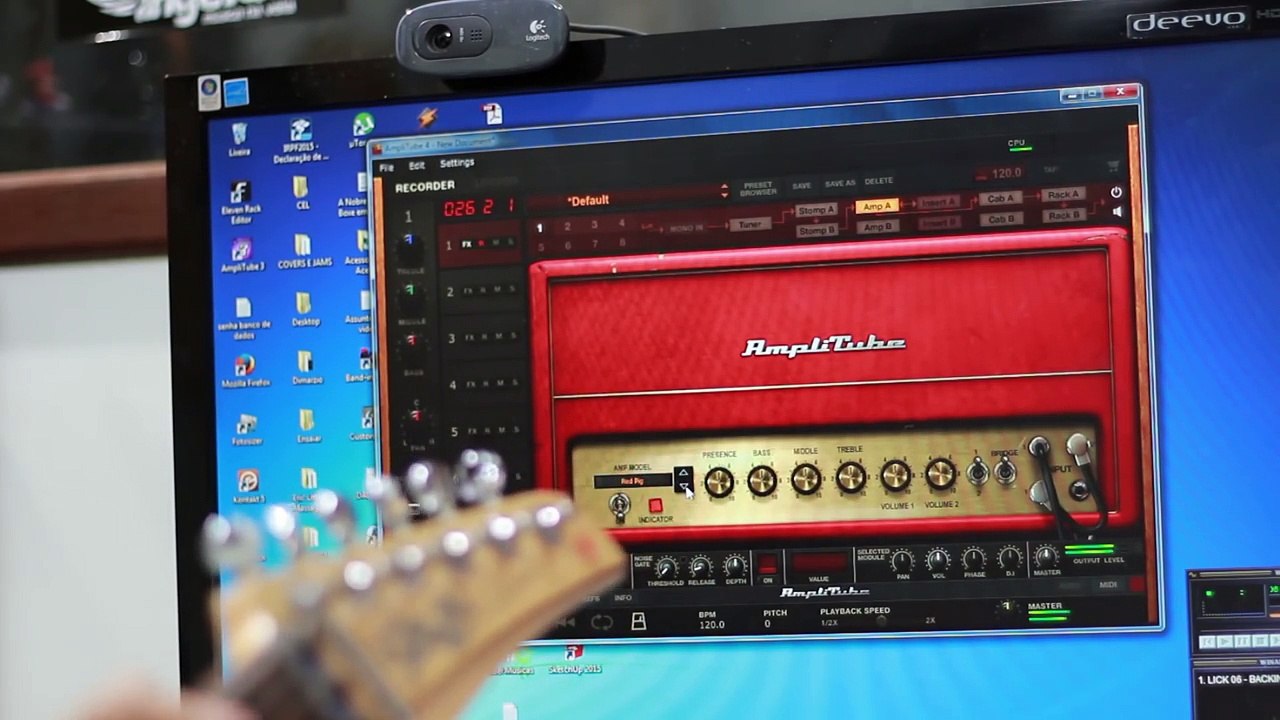Open the AmpliTube shopping cart icon

[1113, 166]
